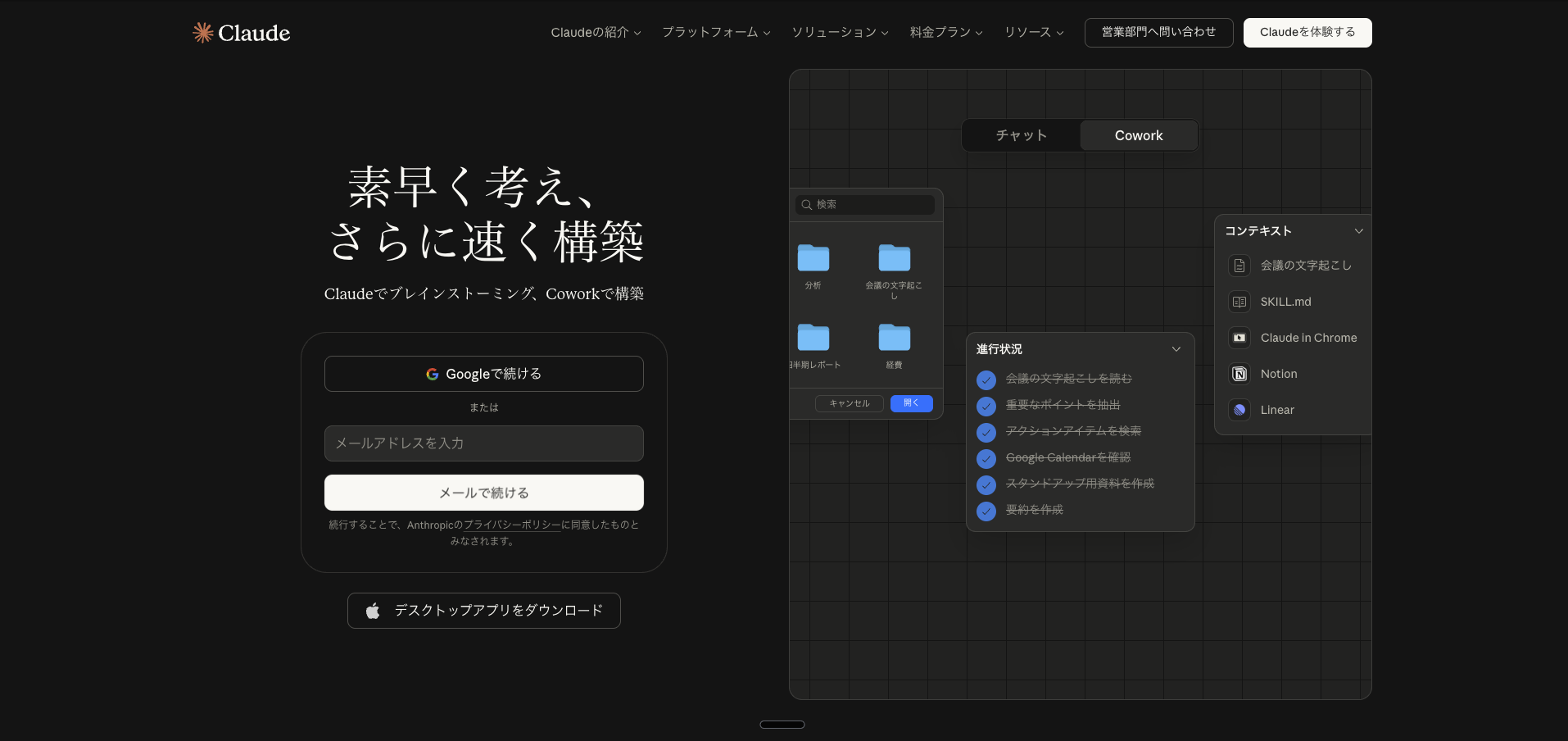Click the メールアドレスを入力 email field
Viewport: 1568px width, 741px height.
(x=483, y=443)
